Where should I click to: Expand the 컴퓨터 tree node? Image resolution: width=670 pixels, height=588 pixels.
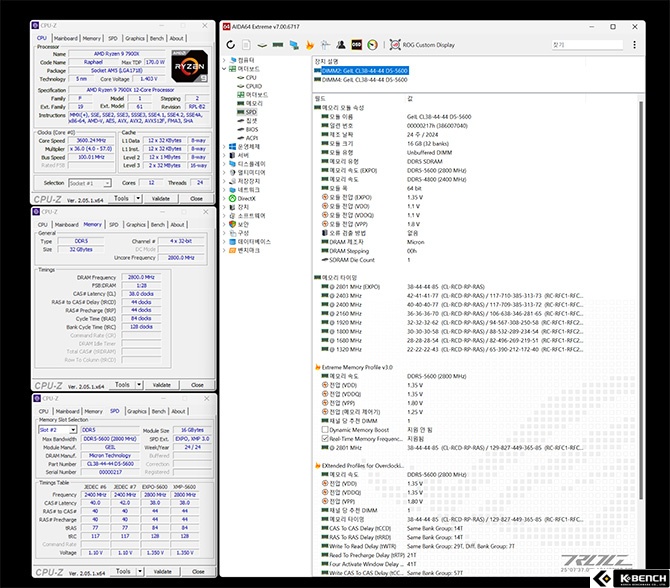pyautogui.click(x=224, y=60)
